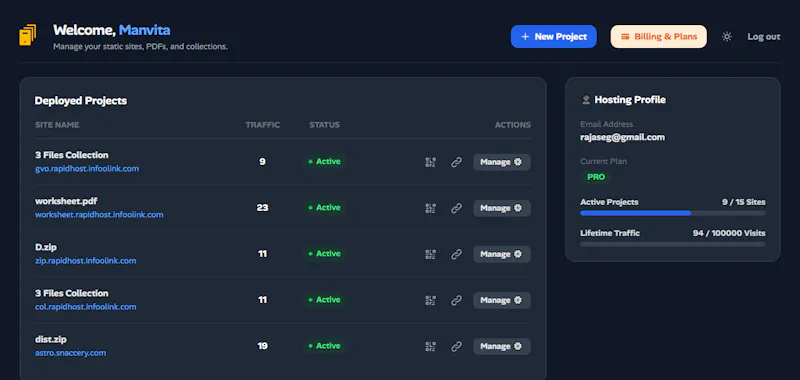The width and height of the screenshot is (800, 380).
Task: Click the traffic value 19
Action: click(x=262, y=346)
